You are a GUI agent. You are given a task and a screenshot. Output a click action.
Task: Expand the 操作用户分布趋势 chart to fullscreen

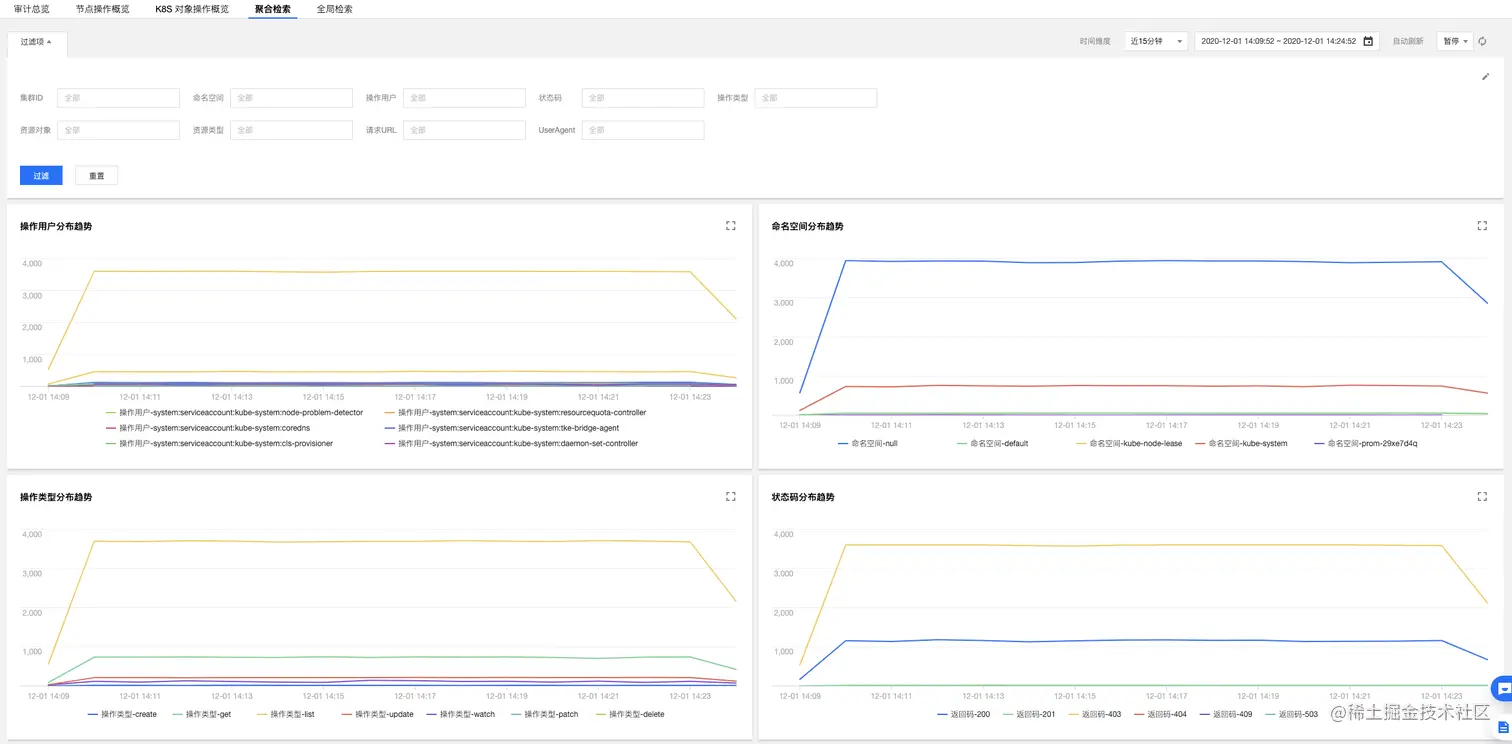click(730, 226)
